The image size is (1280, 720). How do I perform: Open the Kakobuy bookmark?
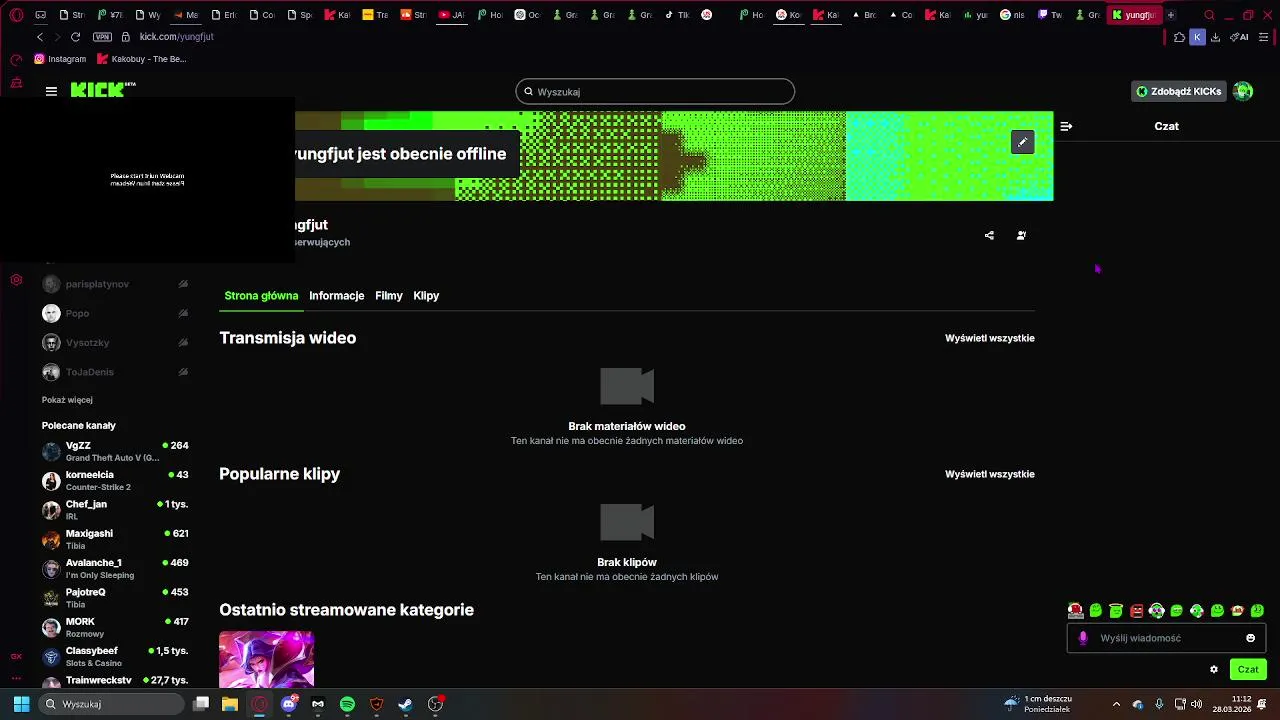[142, 59]
